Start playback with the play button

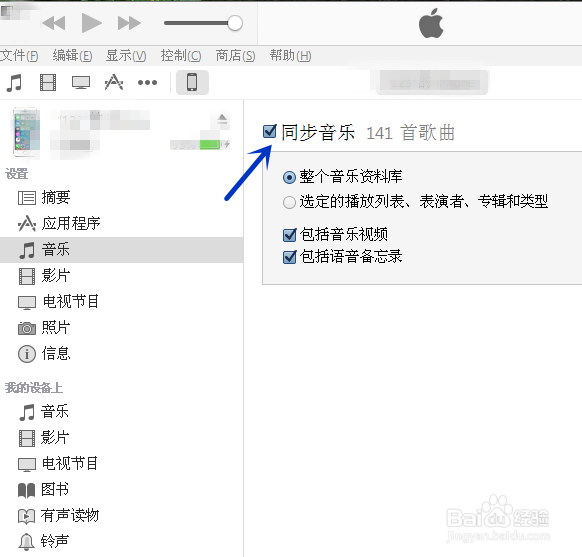[91, 23]
